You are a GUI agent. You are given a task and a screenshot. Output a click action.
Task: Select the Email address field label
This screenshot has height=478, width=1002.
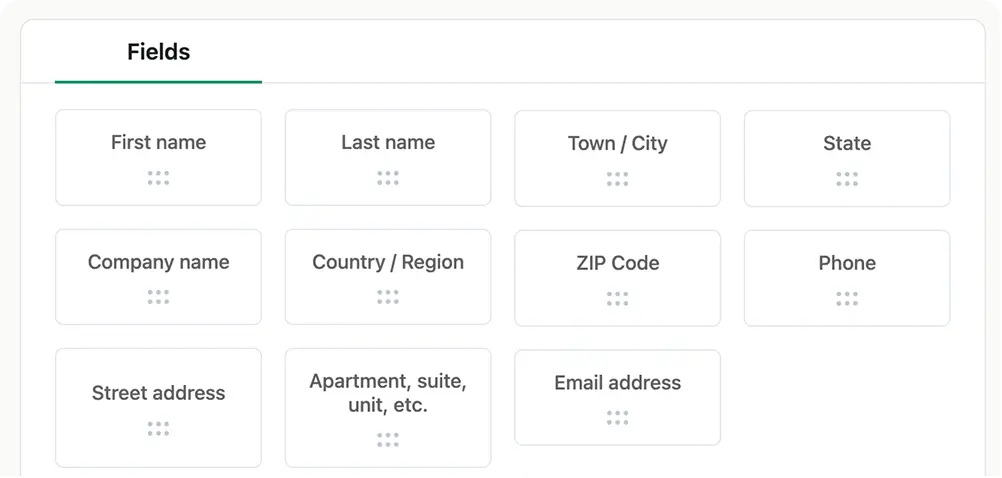click(617, 382)
